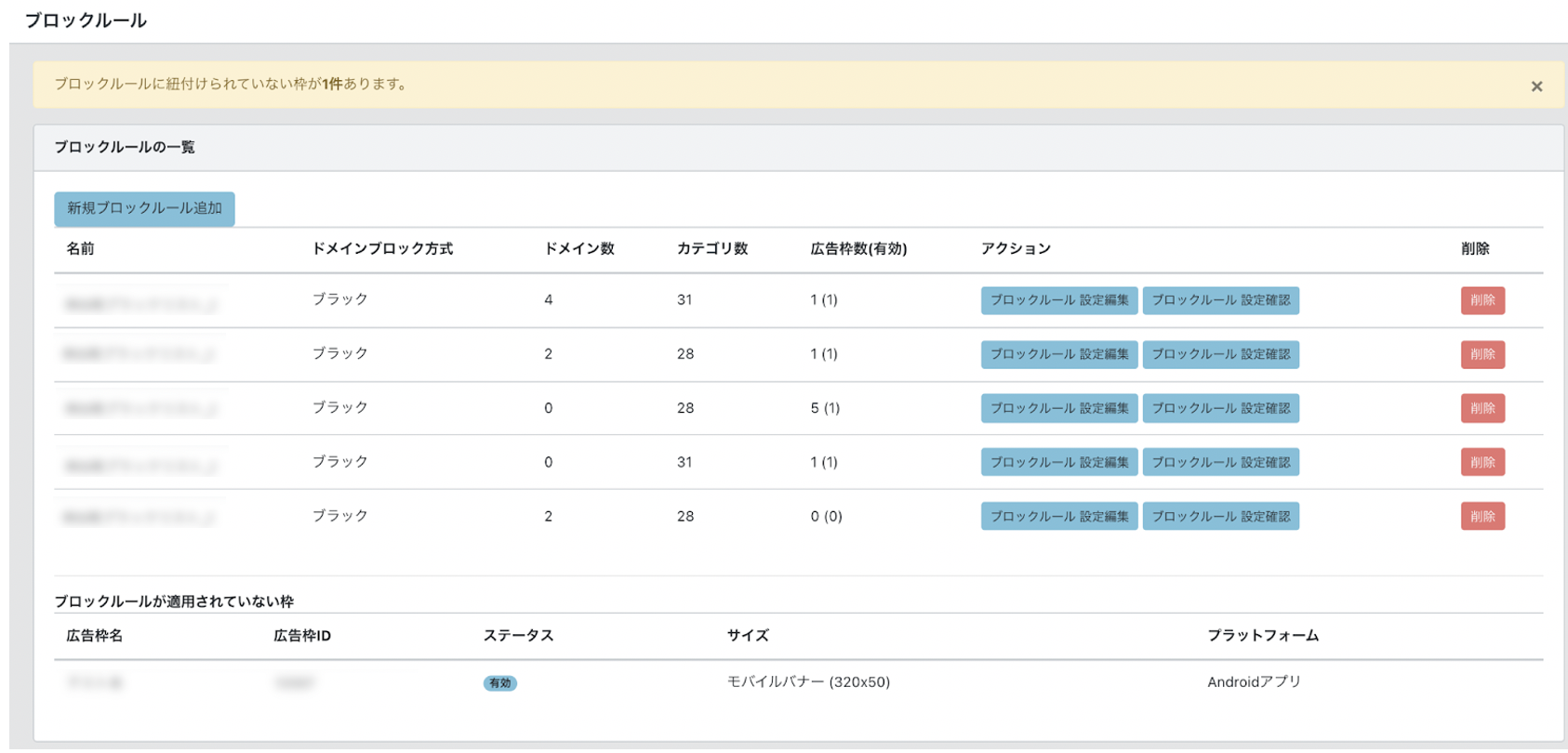
Task: Delete the rule with 5 (1) ad slots
Action: [x=1482, y=408]
